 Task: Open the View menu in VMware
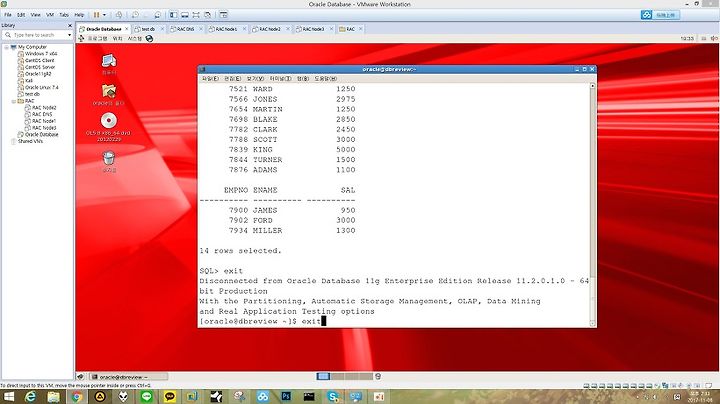(35, 15)
